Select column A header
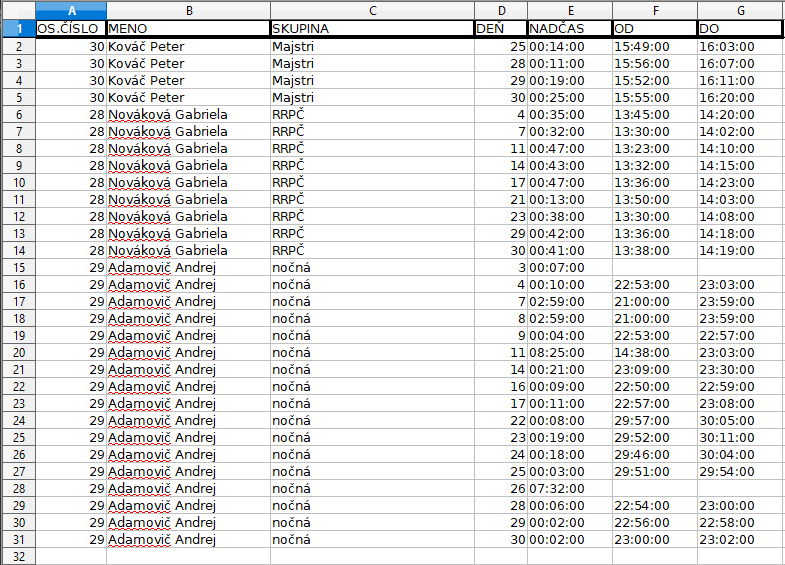The image size is (785, 565). 71,11
